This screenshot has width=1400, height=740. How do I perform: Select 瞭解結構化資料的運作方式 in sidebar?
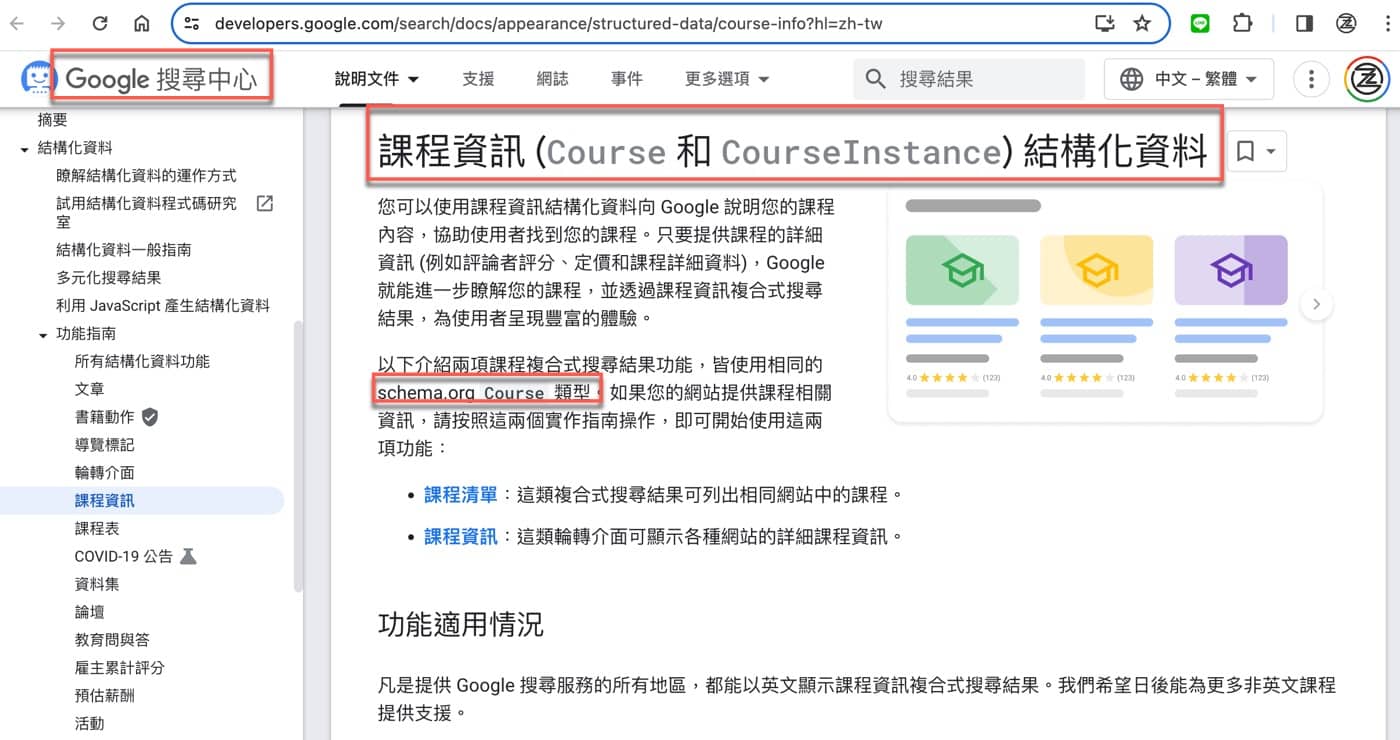[146, 176]
